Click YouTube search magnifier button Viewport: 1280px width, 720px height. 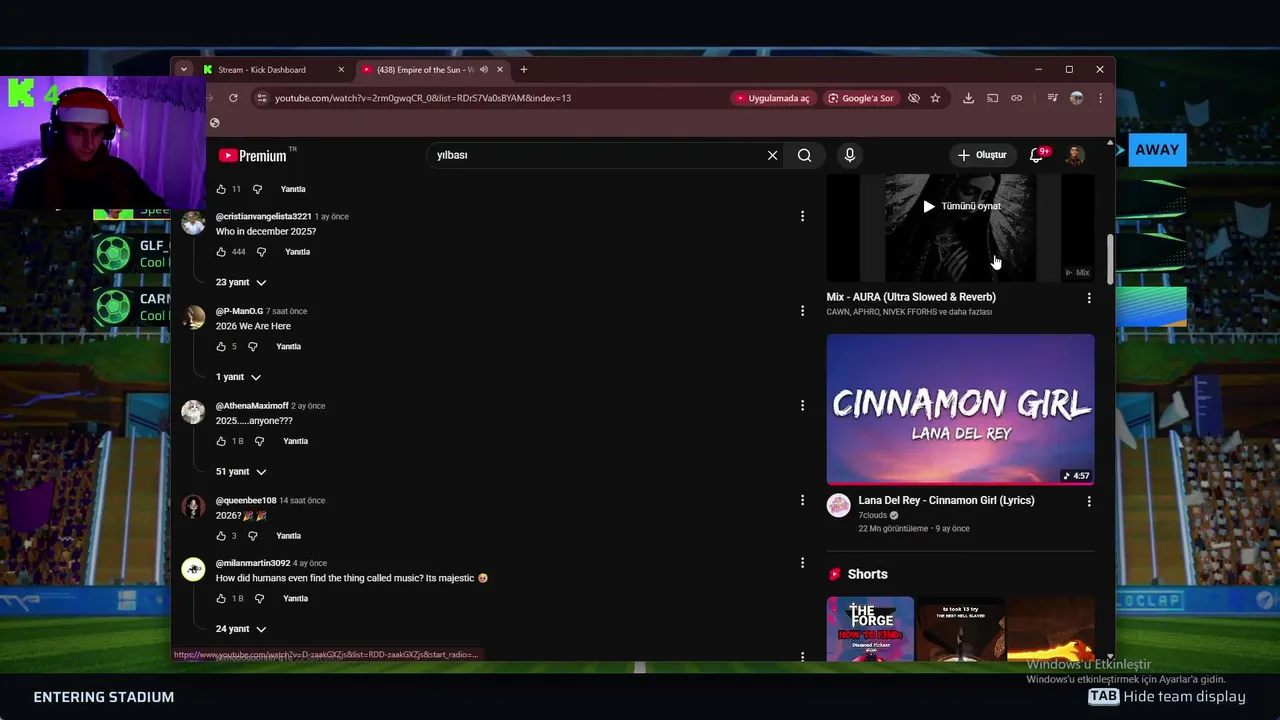coord(804,155)
